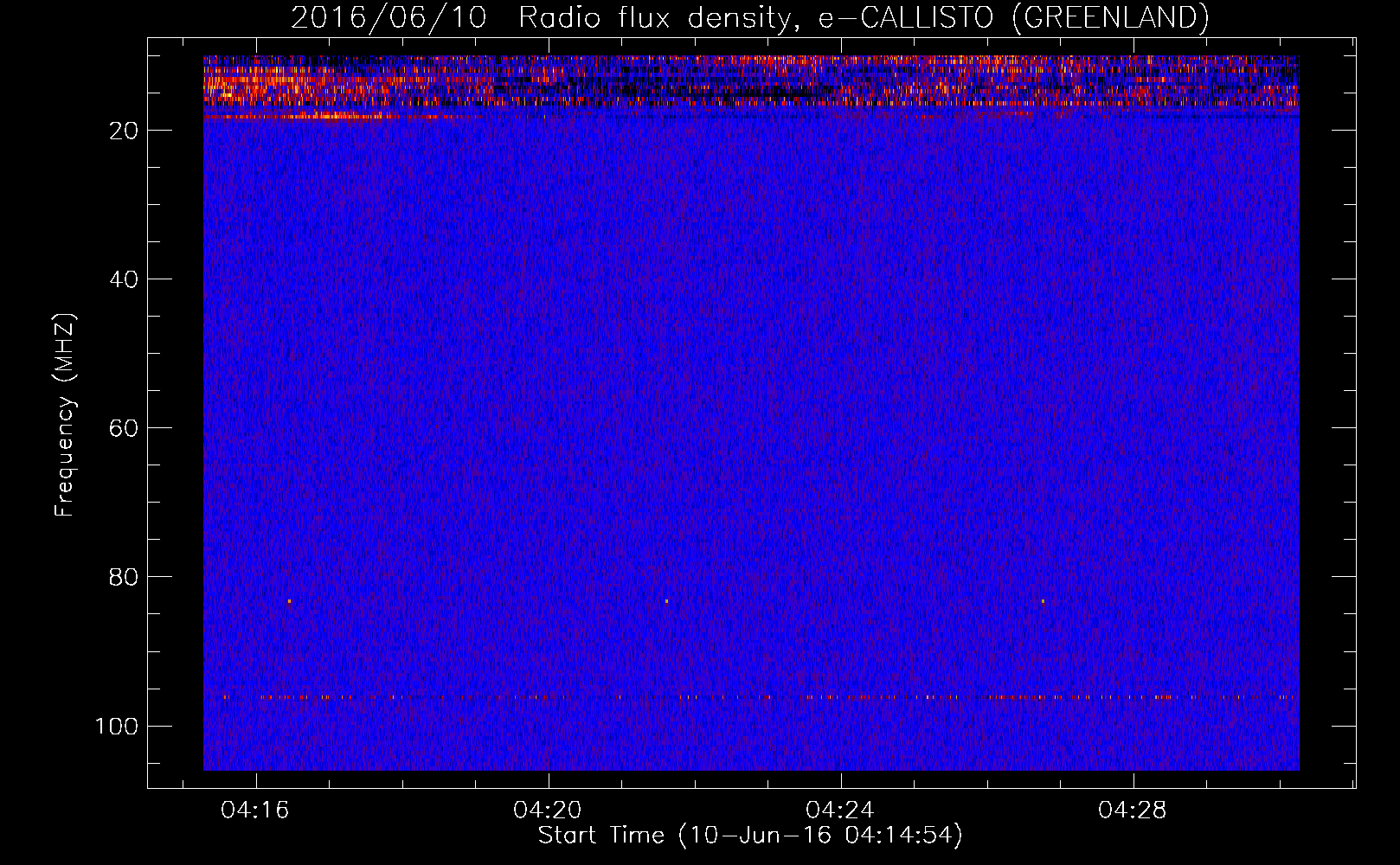1400x865 pixels.
Task: Click the 20 frequency tick label
Action: coord(125,131)
